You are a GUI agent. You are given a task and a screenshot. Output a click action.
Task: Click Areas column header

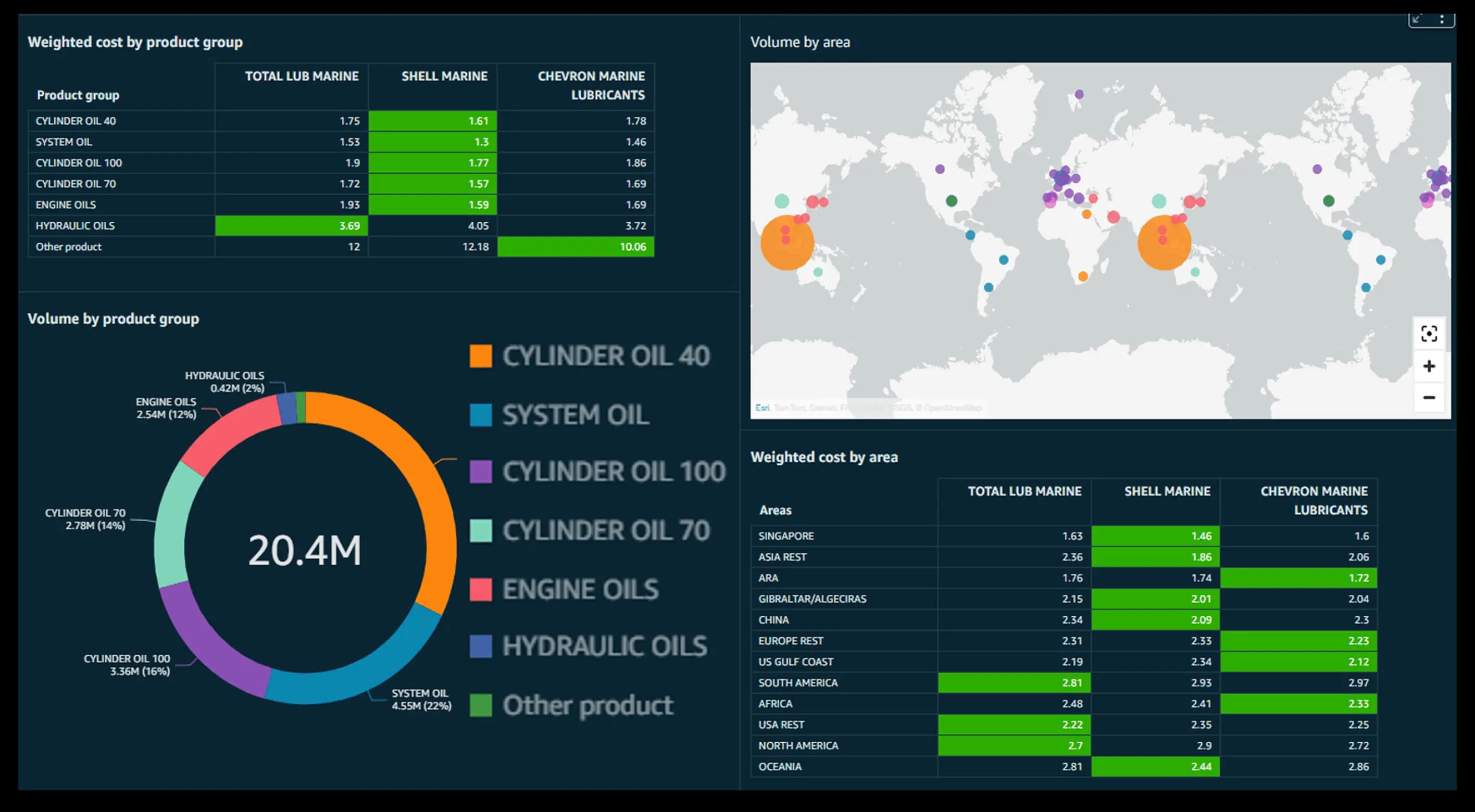pos(776,510)
